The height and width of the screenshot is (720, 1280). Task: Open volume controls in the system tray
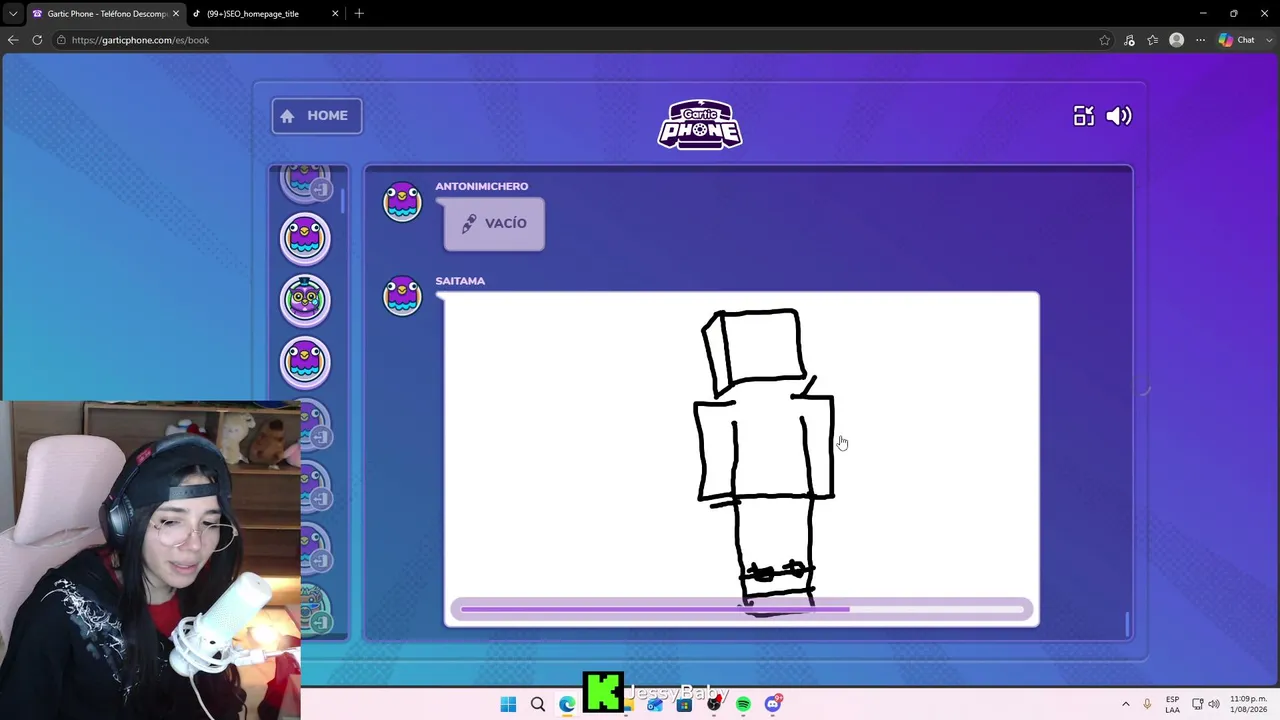click(x=1213, y=704)
